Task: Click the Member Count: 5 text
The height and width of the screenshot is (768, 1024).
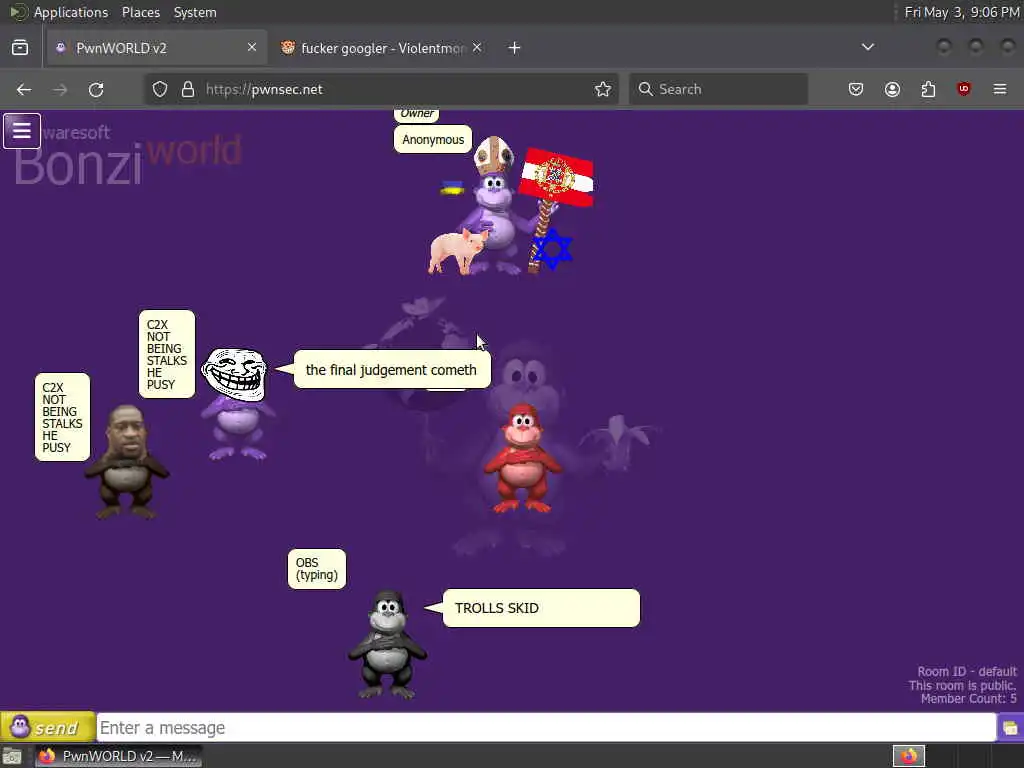Action: pyautogui.click(x=968, y=698)
